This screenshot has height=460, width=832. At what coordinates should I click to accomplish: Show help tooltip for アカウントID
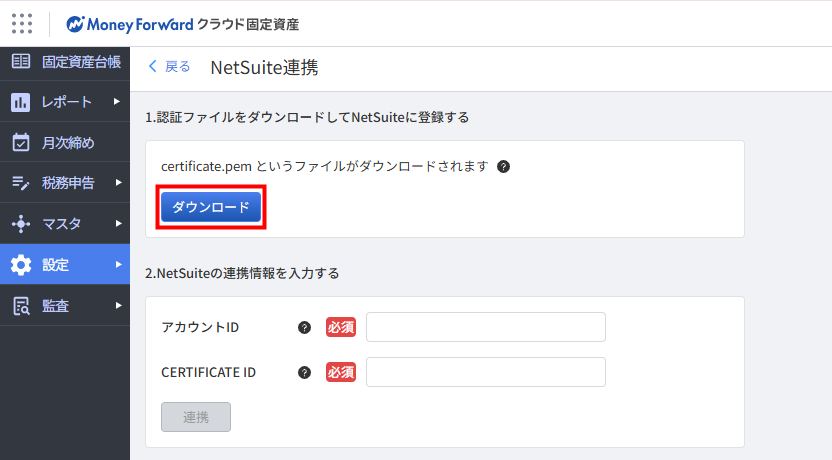[304, 327]
